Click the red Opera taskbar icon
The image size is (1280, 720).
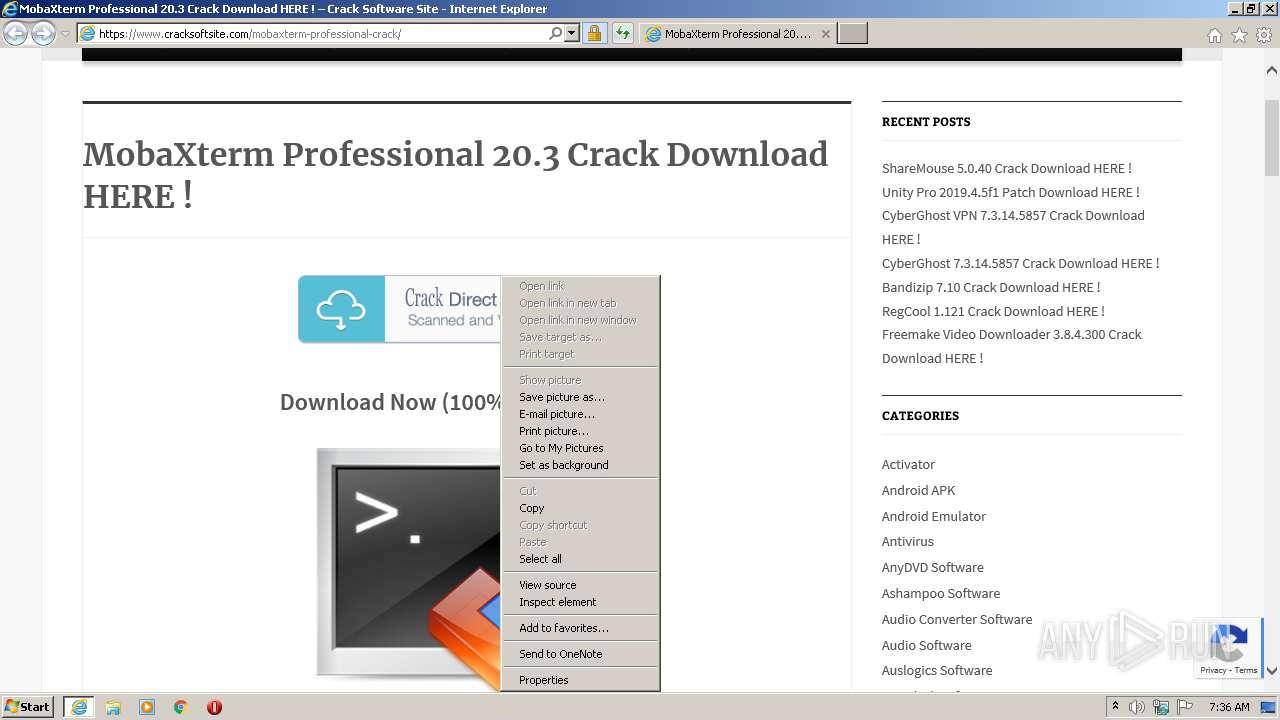[214, 707]
